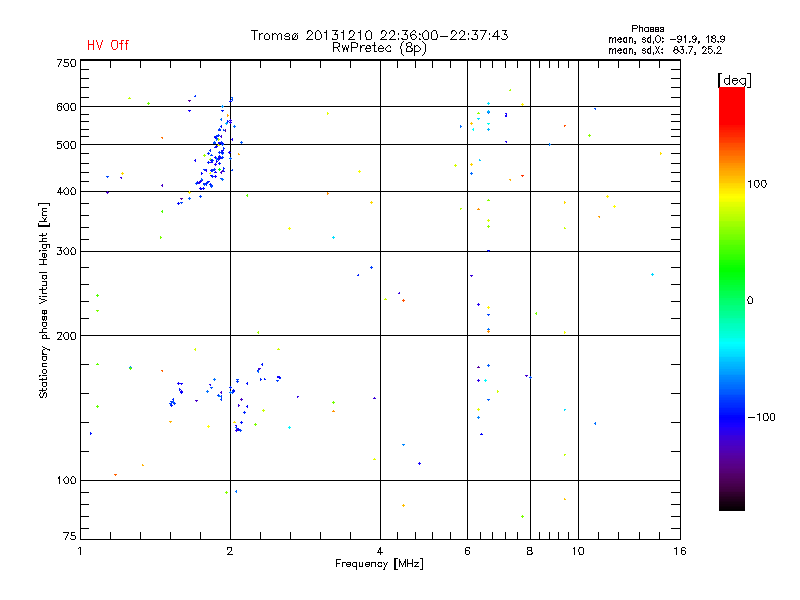
Task: Click the colorbar '-100' tick label
Action: pos(761,417)
